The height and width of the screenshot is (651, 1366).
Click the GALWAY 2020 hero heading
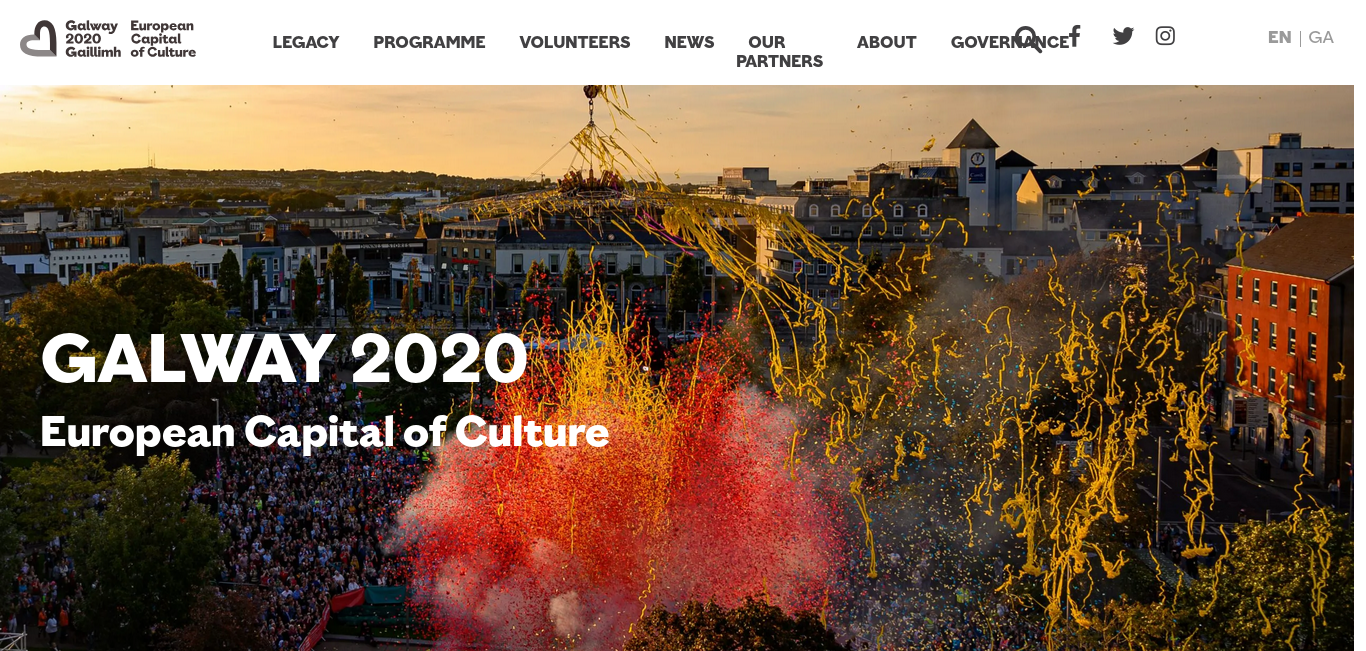(284, 358)
